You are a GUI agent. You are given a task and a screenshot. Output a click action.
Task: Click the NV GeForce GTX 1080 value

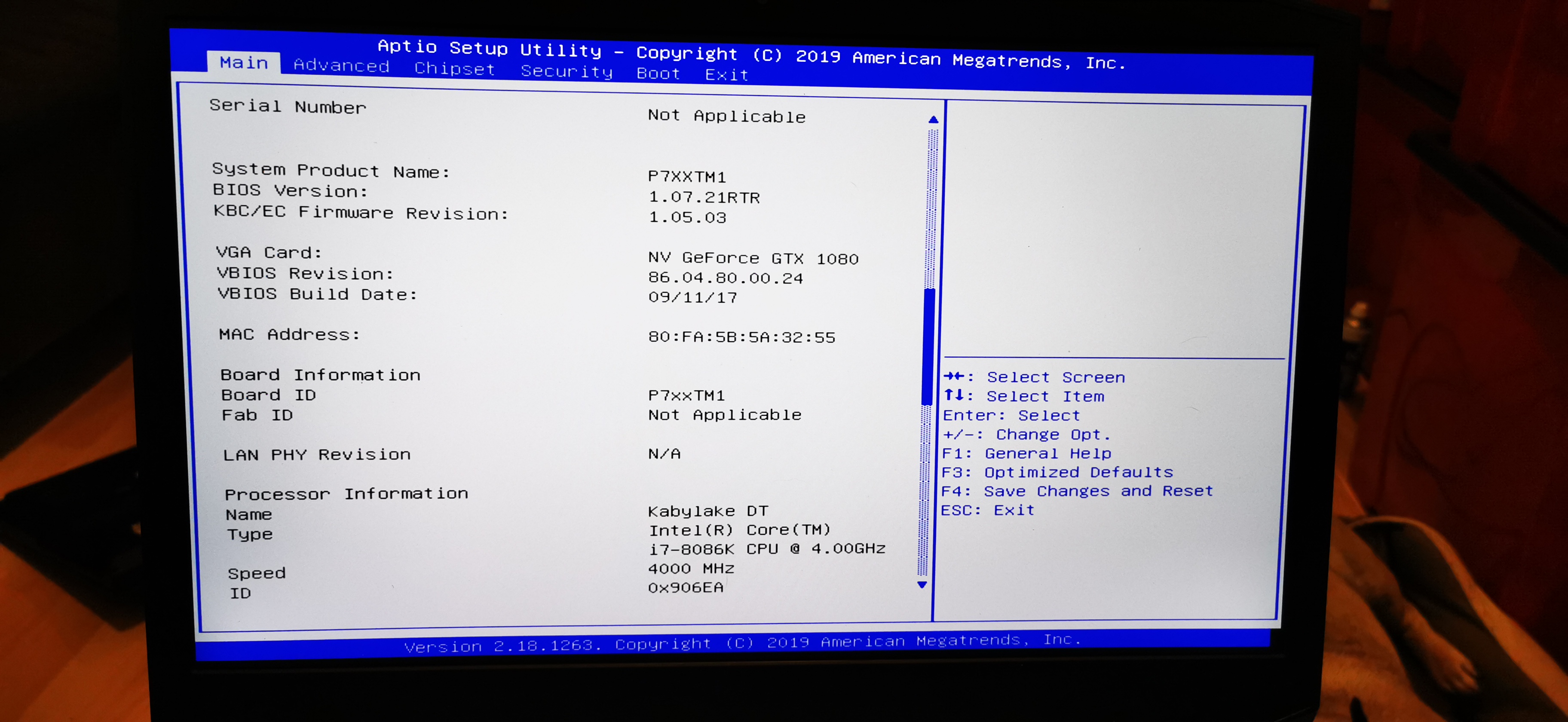click(x=753, y=258)
